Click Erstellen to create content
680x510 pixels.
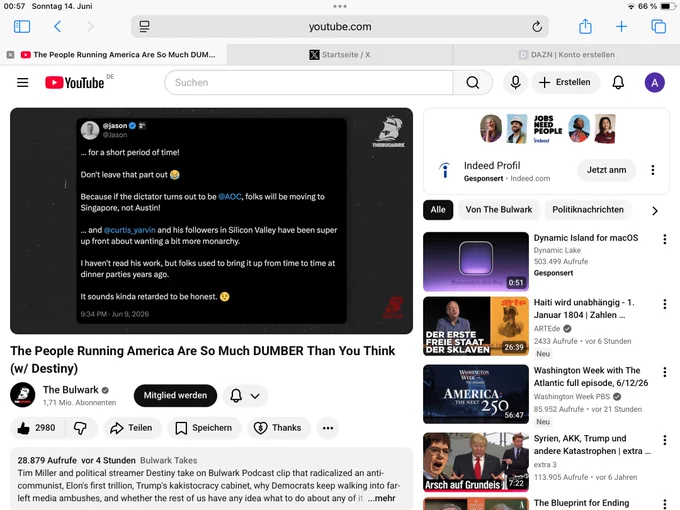565,82
